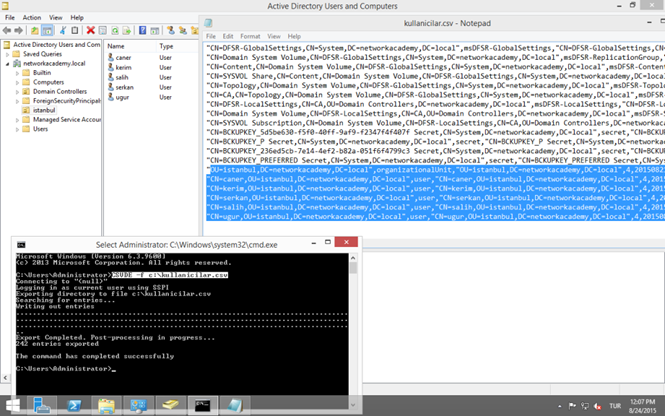This screenshot has width=665, height=416.
Task: Click the cmd window's title bar icon
Action: point(21,245)
